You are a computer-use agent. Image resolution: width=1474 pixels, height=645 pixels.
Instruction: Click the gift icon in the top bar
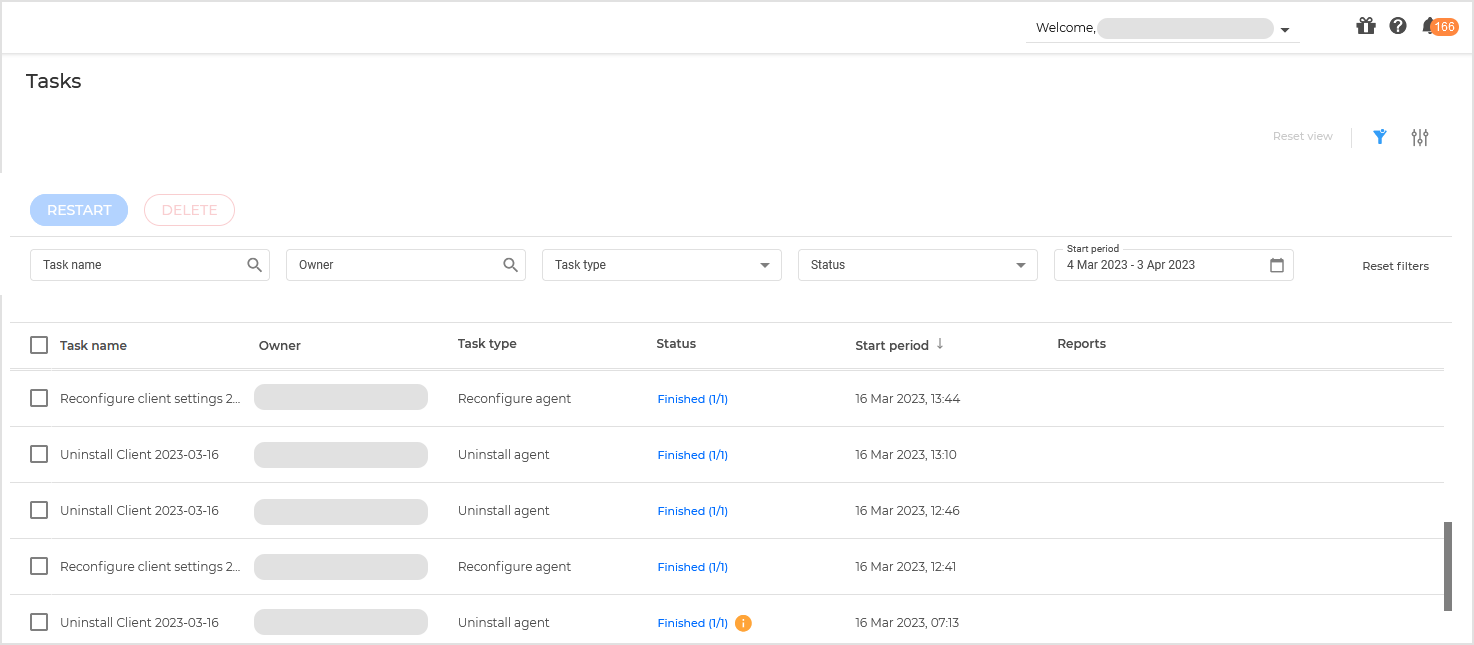1366,26
